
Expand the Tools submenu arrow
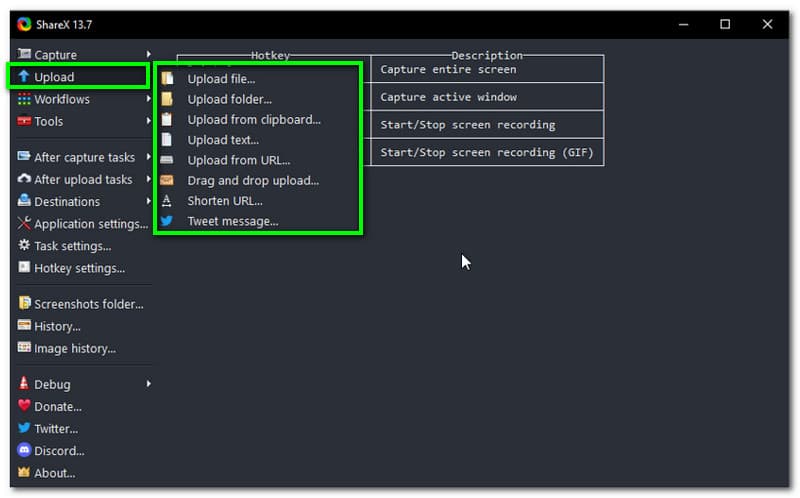point(148,121)
